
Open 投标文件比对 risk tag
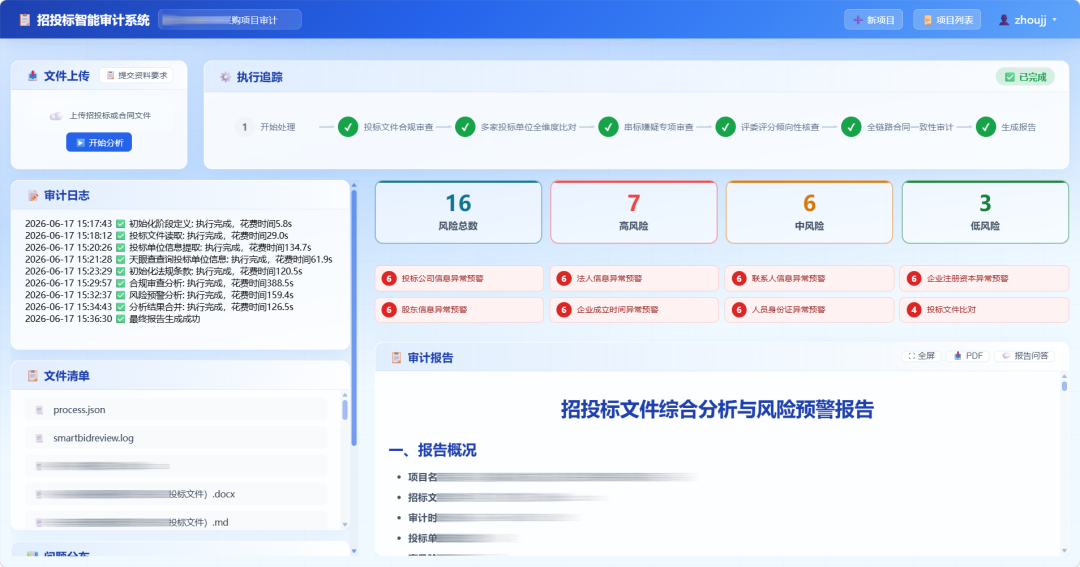point(984,310)
